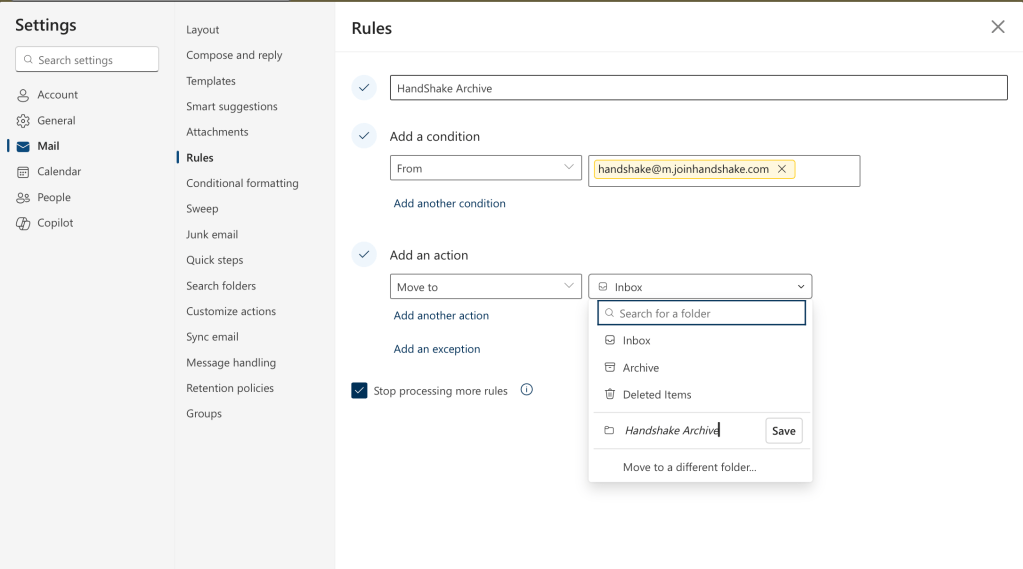Viewport: 1023px width, 569px height.
Task: Save the new Handshake Archive folder
Action: (x=784, y=431)
